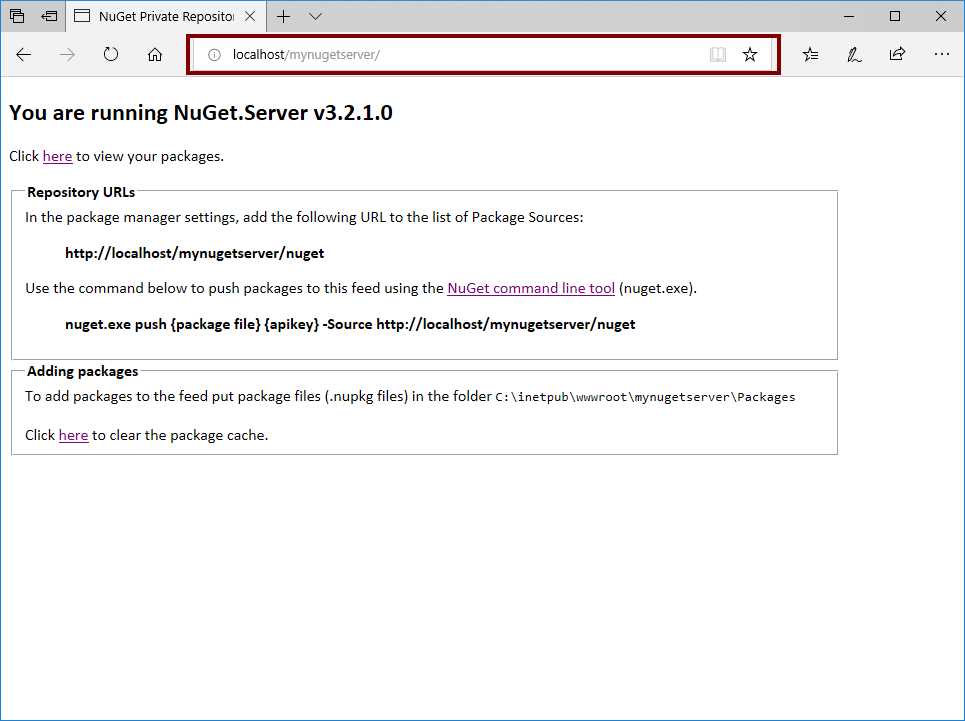The width and height of the screenshot is (965, 721).
Task: Click the forward navigation arrow
Action: (x=67, y=55)
